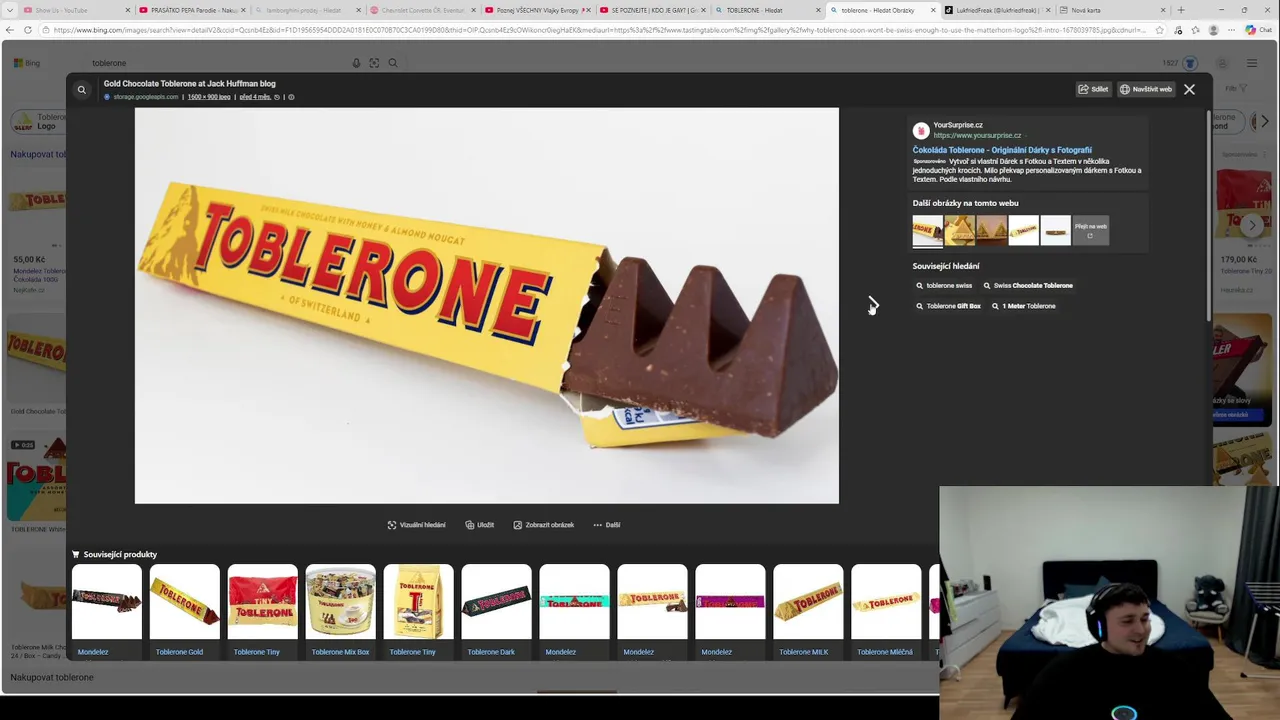
Task: Click the camera visual search icon in search bar
Action: point(374,63)
